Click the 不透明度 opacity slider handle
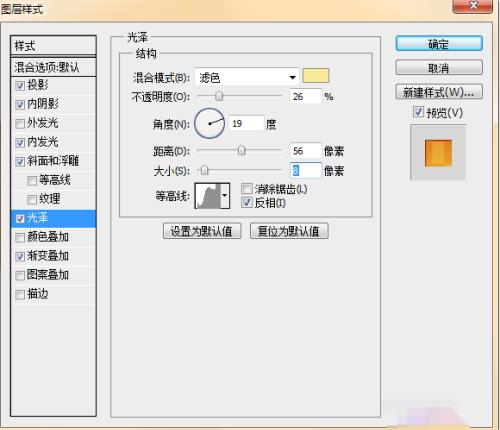The image size is (500, 430). click(219, 96)
